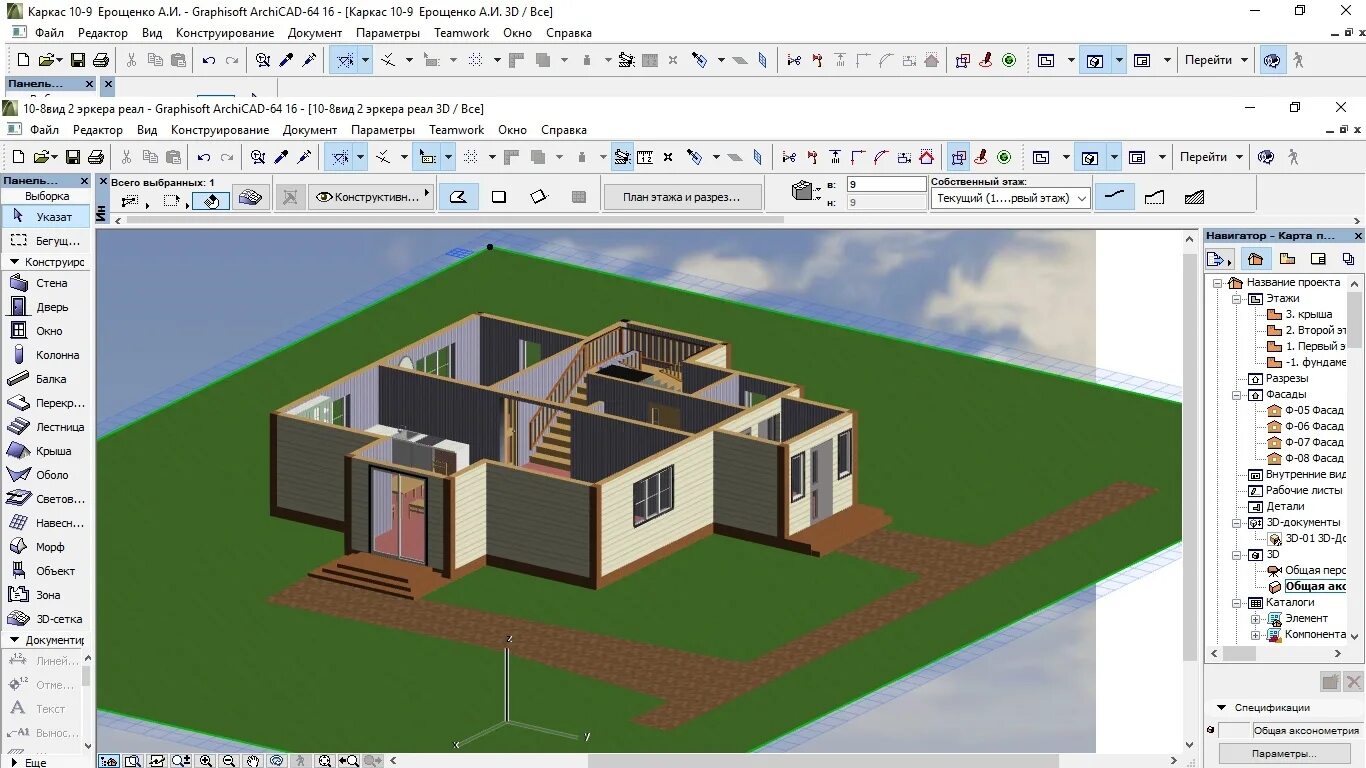Collapse the Спецификации panel section
This screenshot has height=768, width=1366.
(1221, 708)
